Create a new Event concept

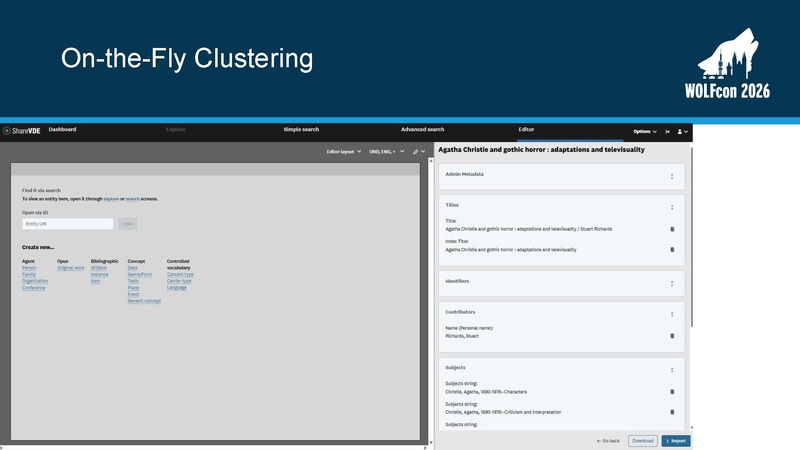pos(133,294)
